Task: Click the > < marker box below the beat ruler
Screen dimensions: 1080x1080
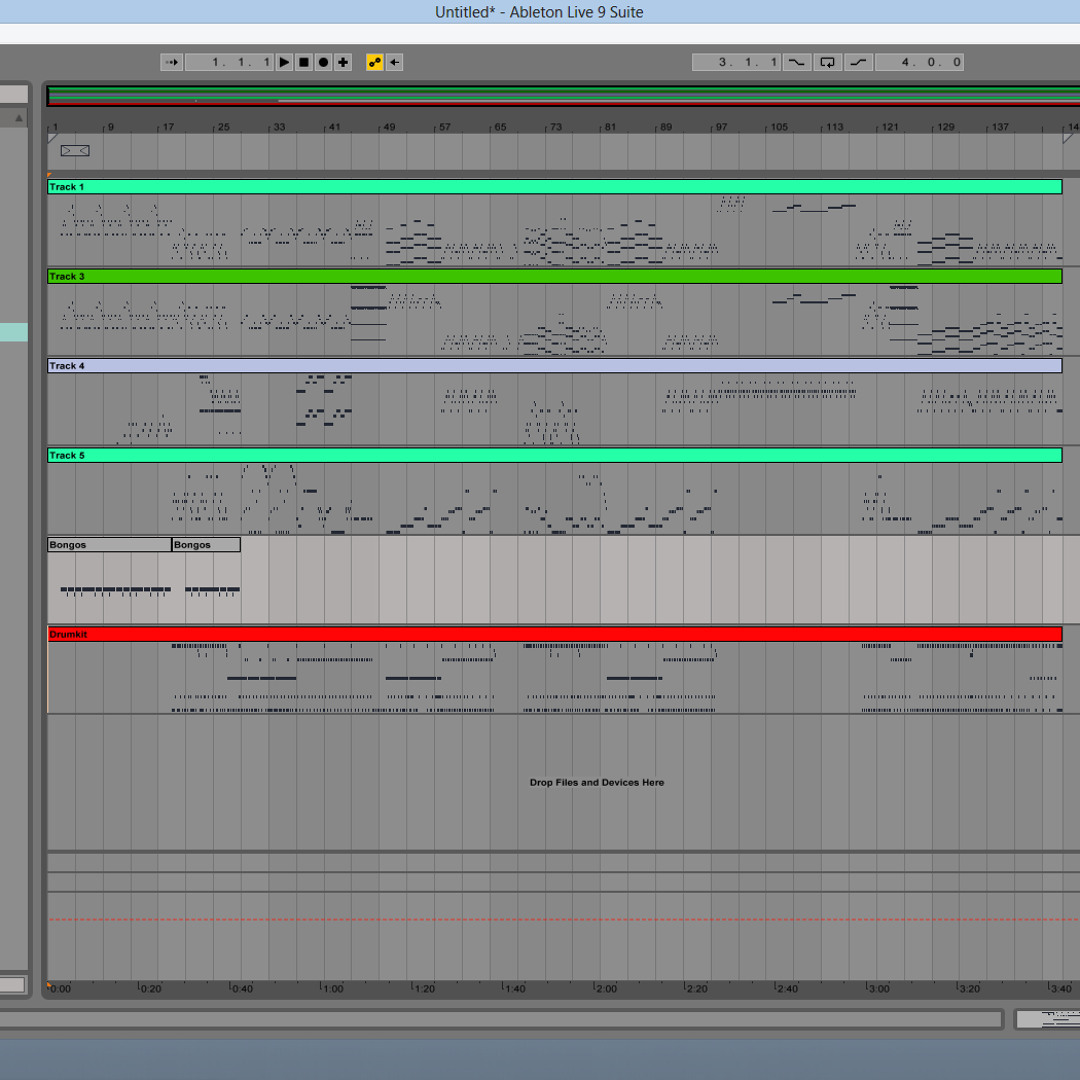Action: pos(73,150)
